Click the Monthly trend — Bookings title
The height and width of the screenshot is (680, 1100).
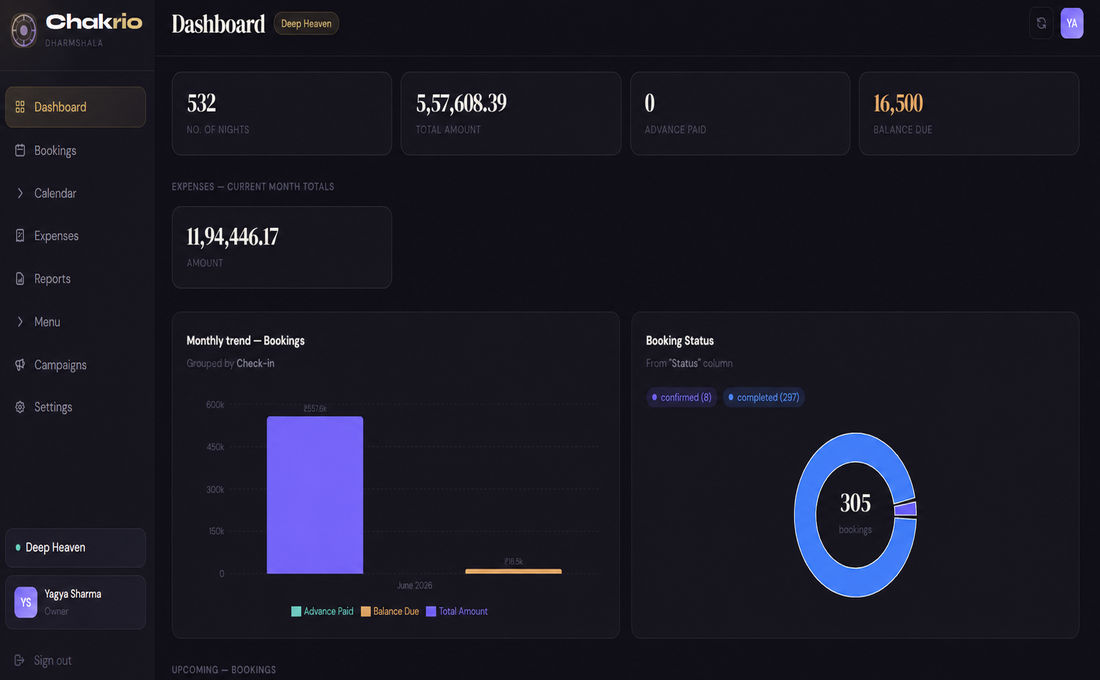click(x=246, y=340)
